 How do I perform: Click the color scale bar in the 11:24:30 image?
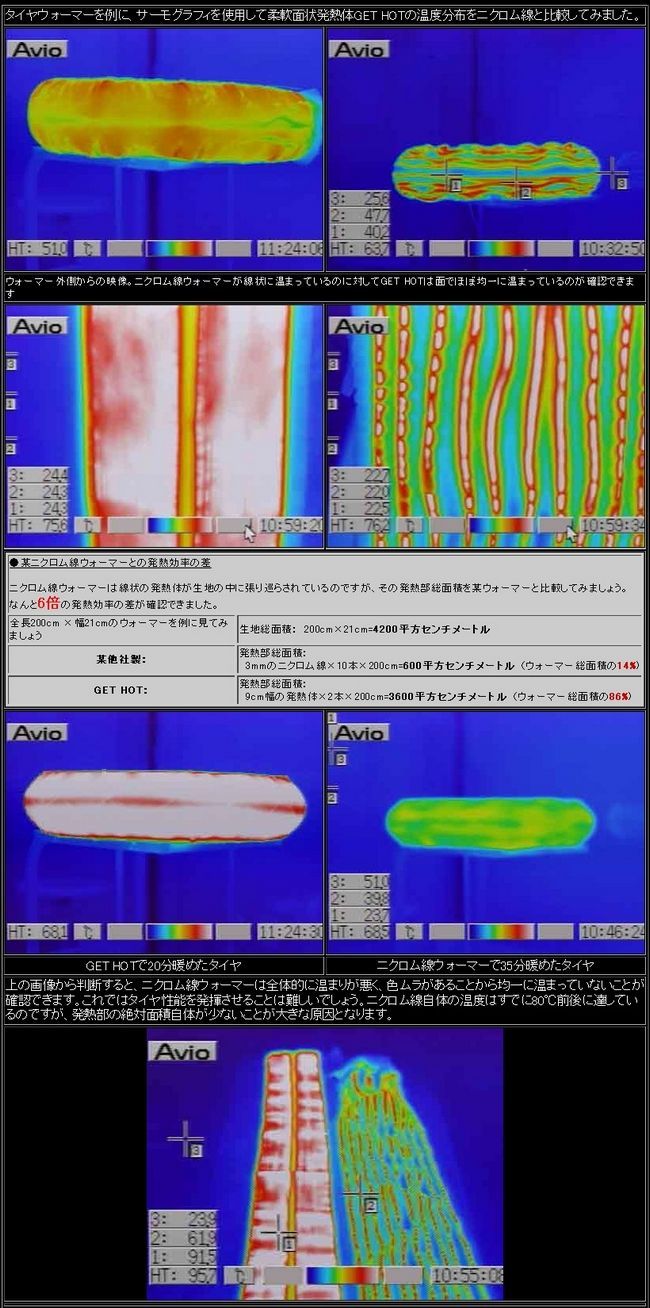(x=179, y=931)
